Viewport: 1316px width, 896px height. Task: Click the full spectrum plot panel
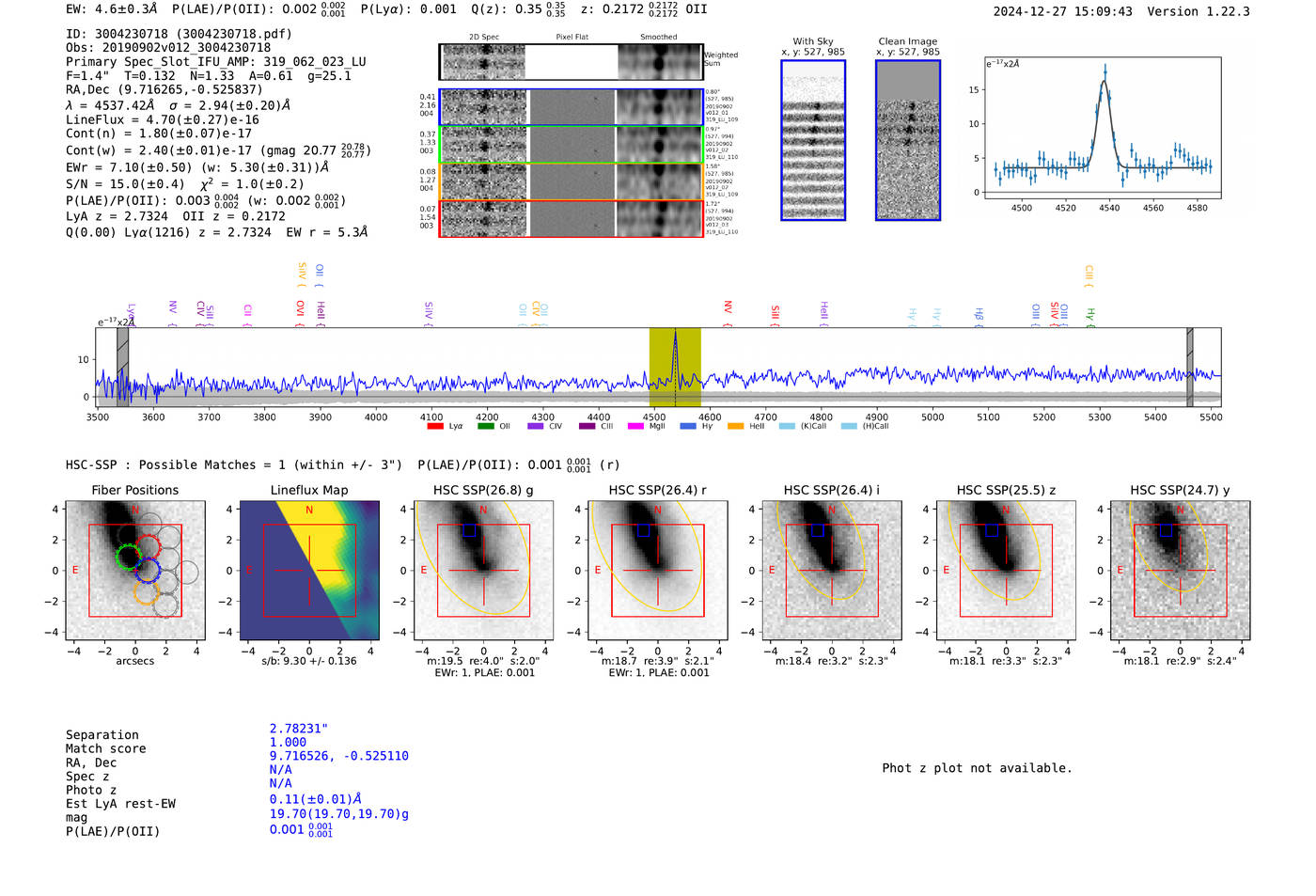[x=659, y=368]
